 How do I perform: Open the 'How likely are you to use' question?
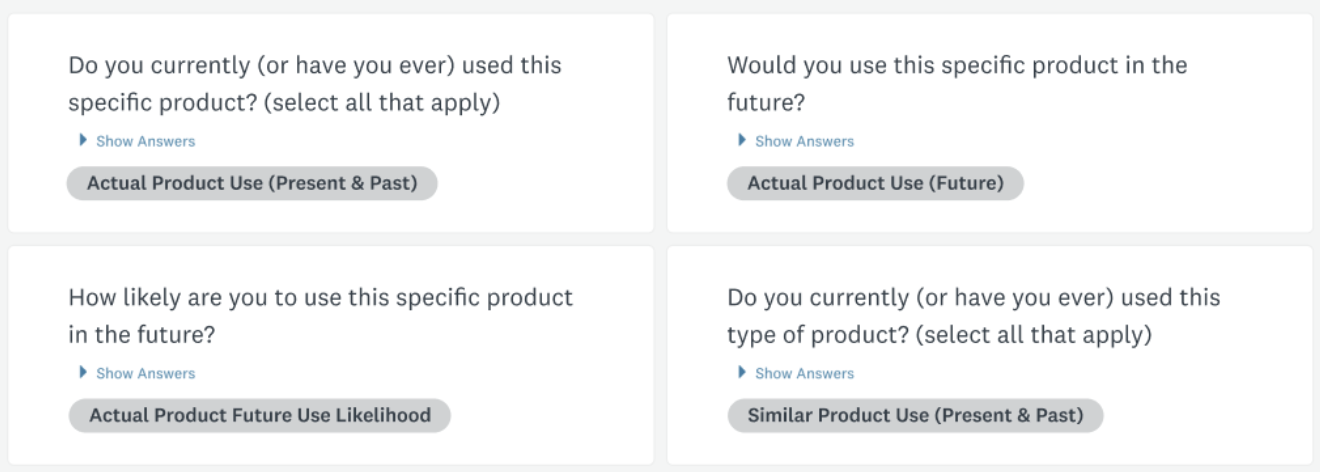point(321,316)
